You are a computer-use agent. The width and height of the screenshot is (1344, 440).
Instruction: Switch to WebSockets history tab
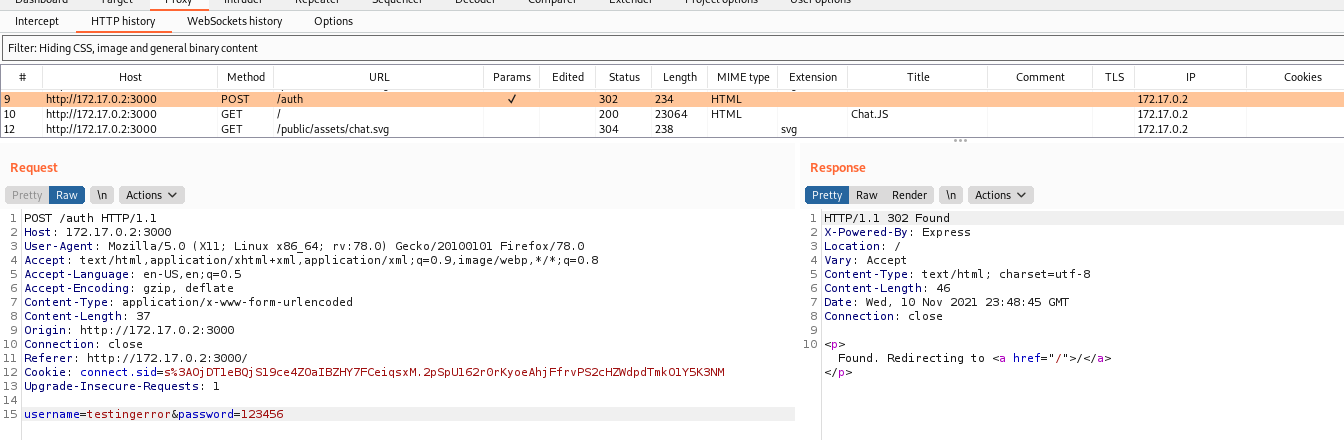(x=234, y=21)
